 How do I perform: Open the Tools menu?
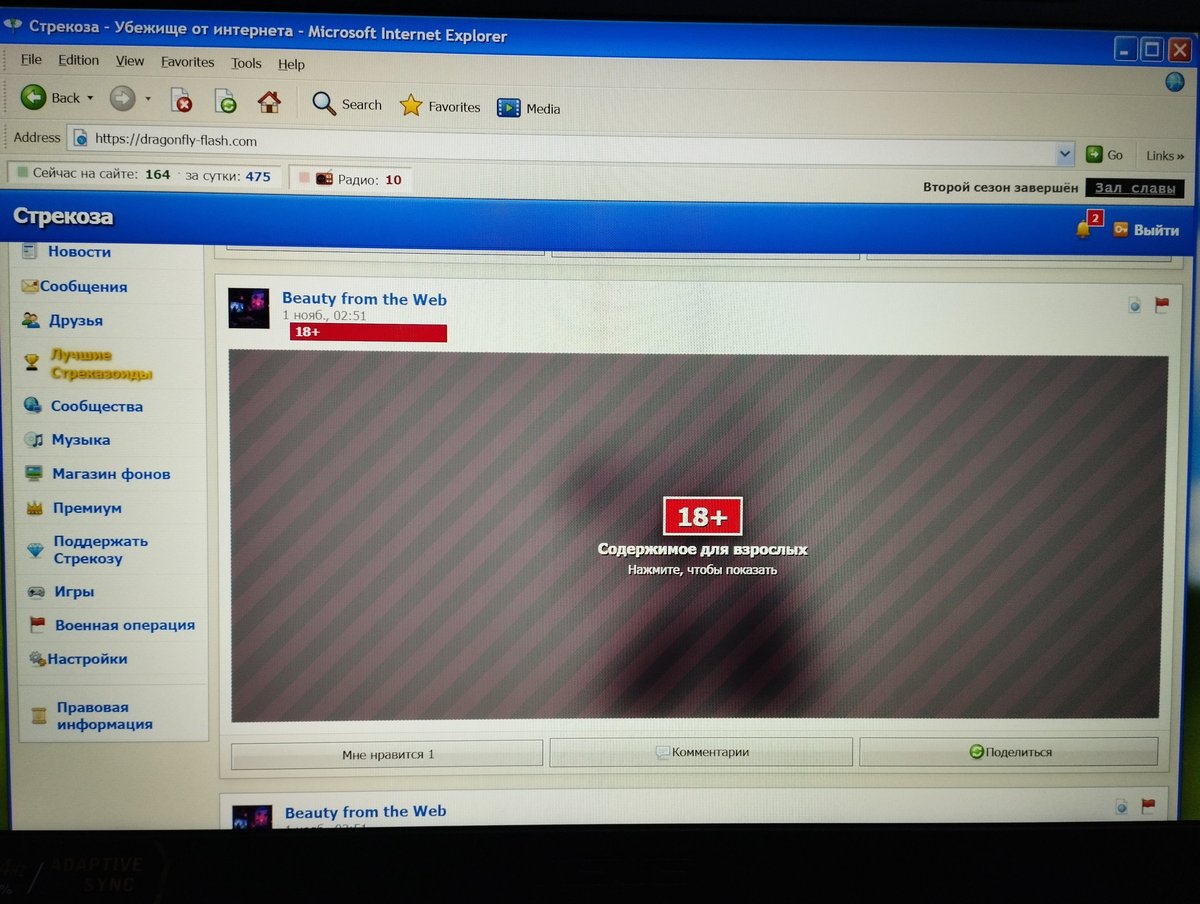pos(246,63)
